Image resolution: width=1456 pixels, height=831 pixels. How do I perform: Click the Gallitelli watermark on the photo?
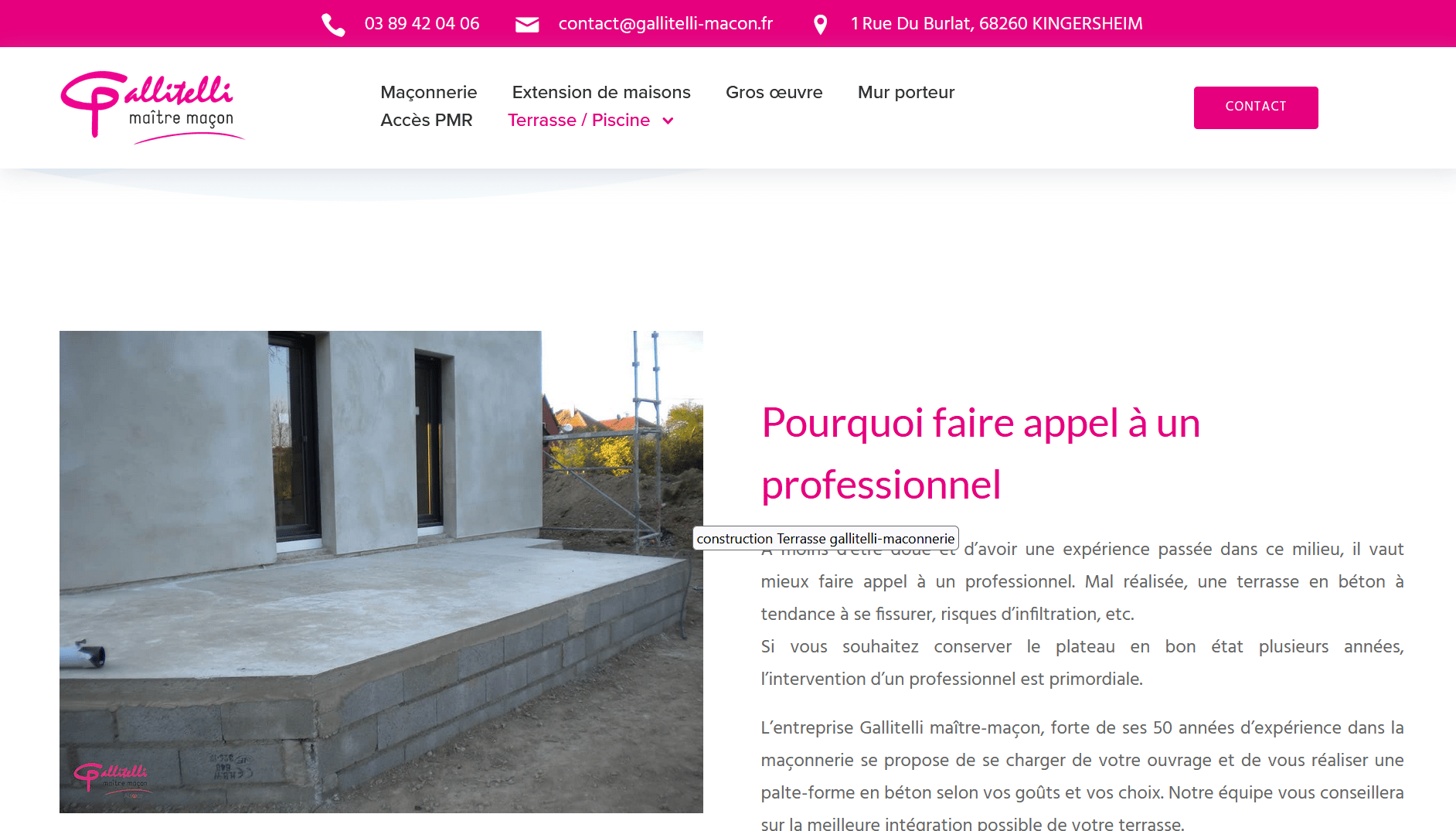[x=111, y=776]
